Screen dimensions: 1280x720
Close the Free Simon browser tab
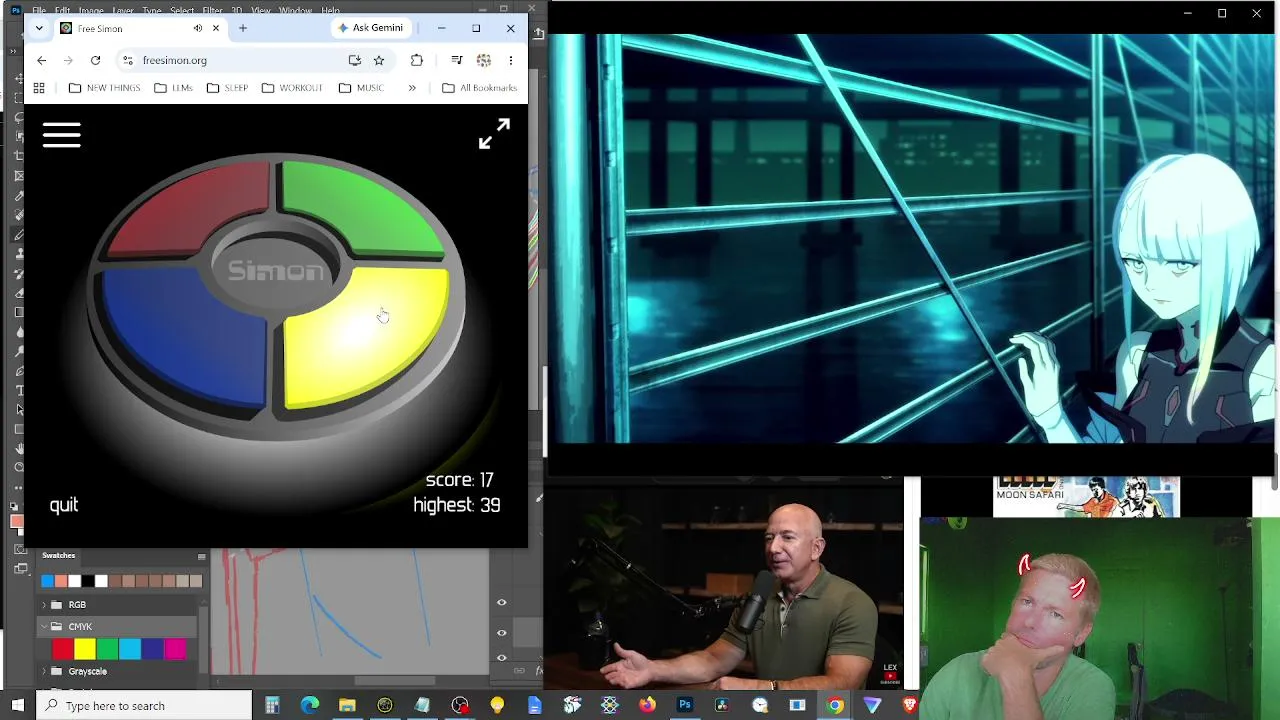point(215,28)
